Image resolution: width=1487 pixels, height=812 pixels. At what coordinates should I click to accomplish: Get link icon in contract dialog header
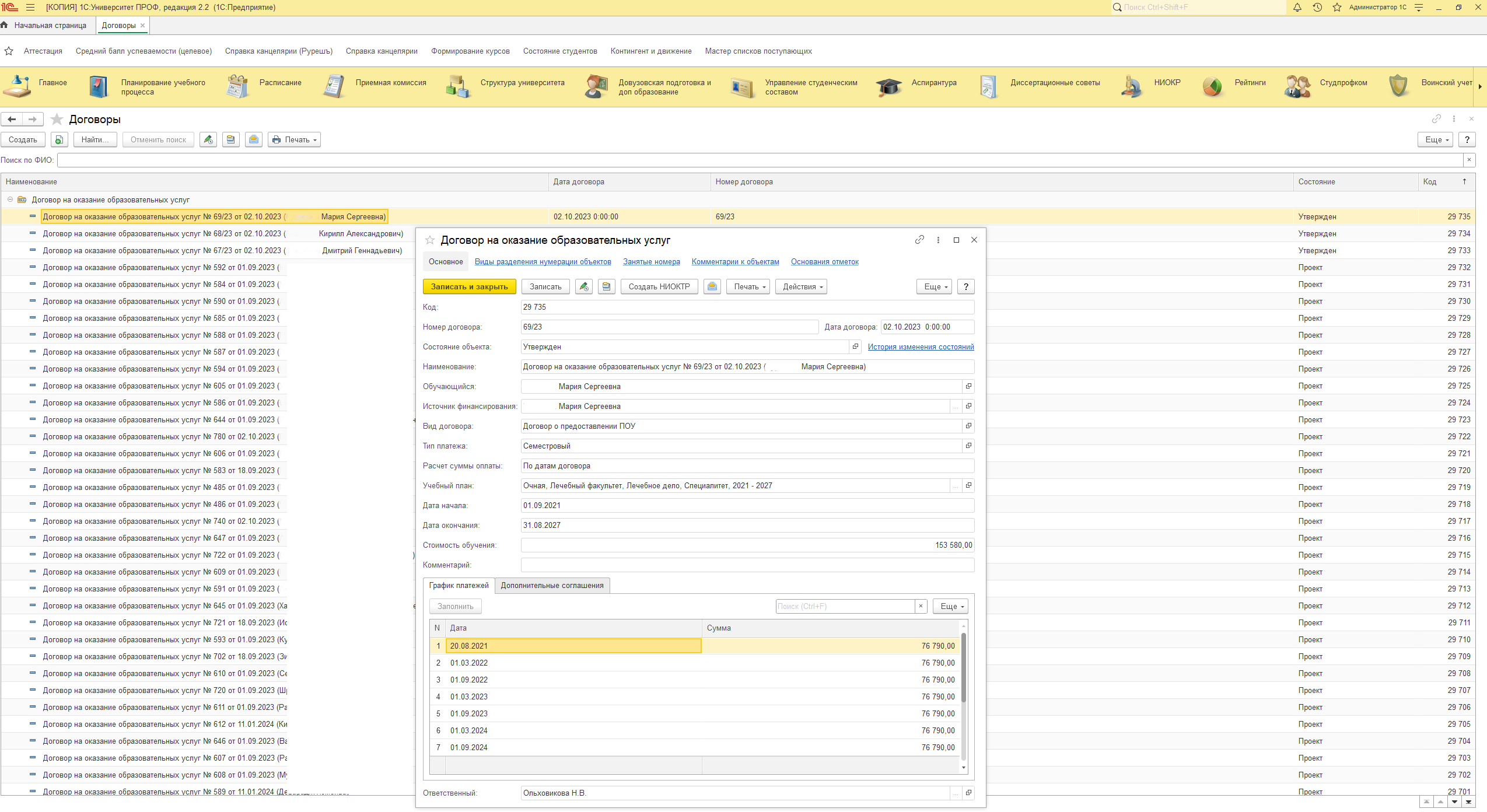[920, 240]
